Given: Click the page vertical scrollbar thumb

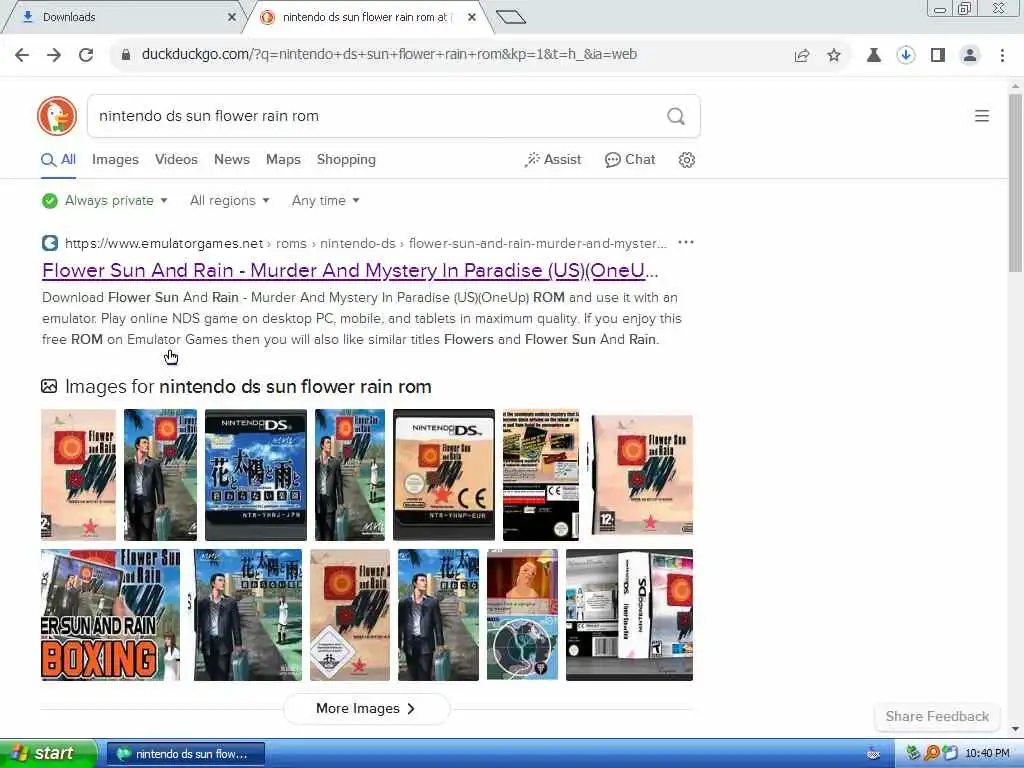Looking at the screenshot, I should pos(1015,183).
